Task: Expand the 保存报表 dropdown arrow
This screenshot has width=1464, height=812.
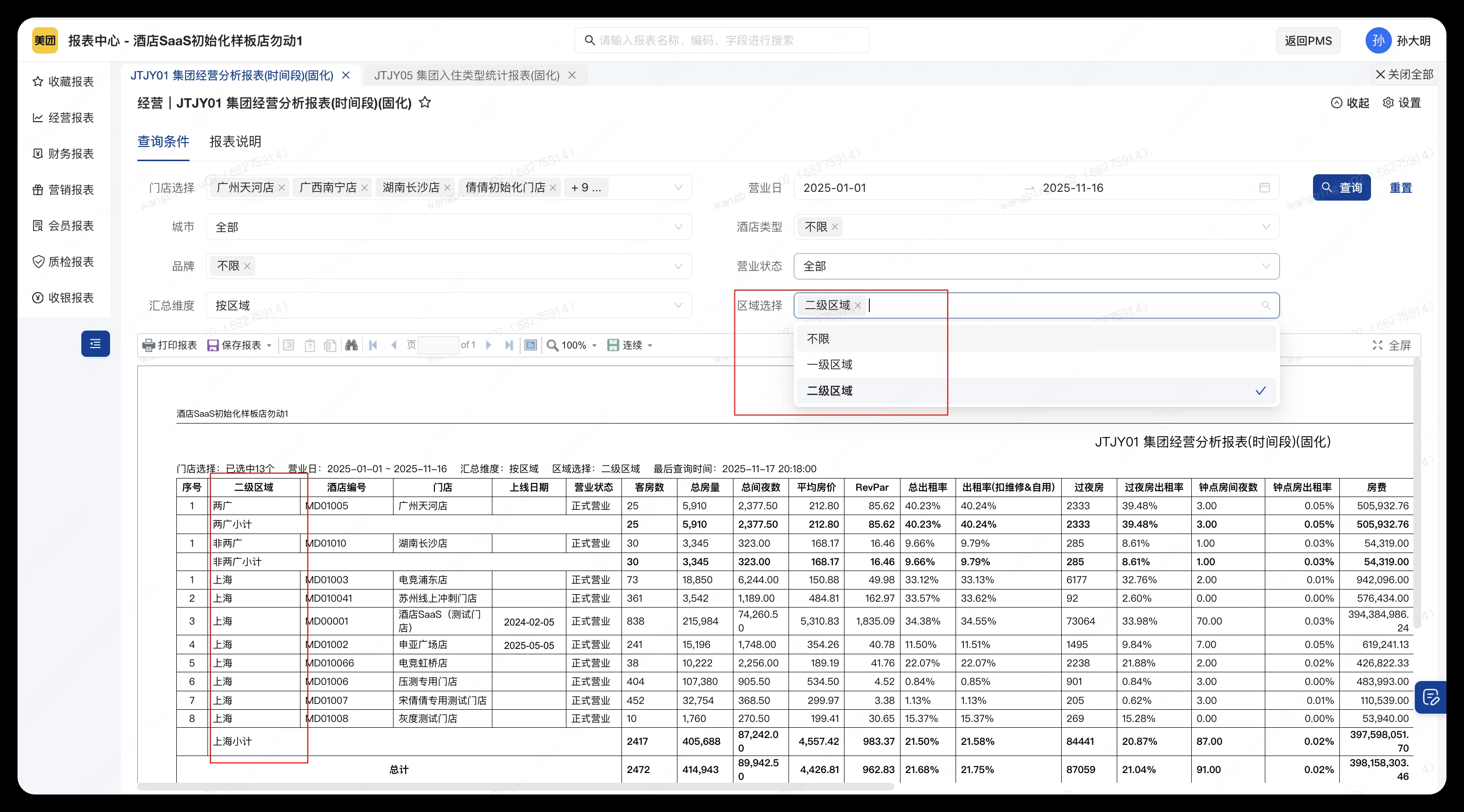Action: [x=269, y=345]
